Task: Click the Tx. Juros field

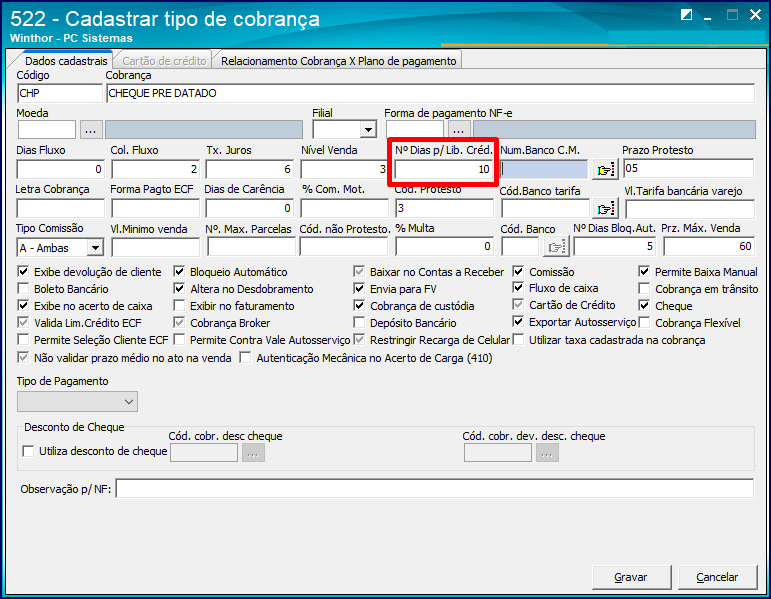Action: pos(250,169)
